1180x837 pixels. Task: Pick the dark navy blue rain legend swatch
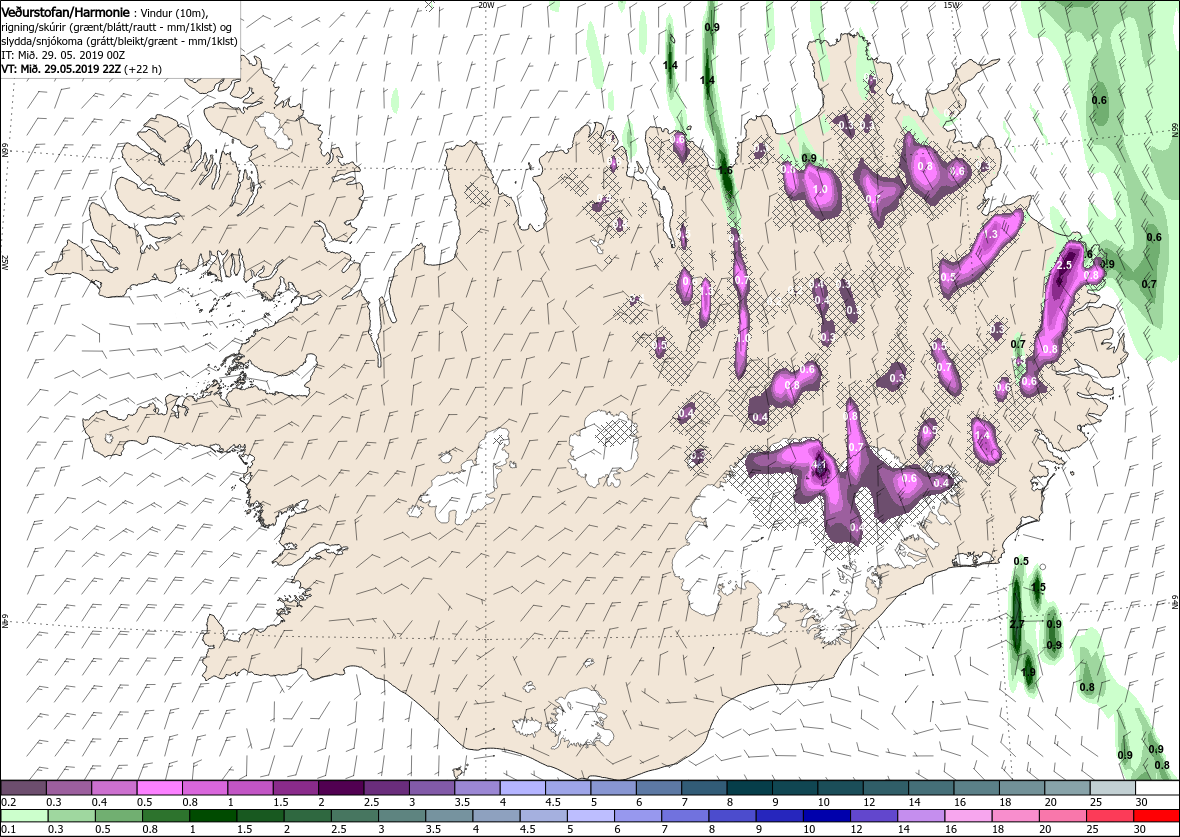pyautogui.click(x=826, y=817)
